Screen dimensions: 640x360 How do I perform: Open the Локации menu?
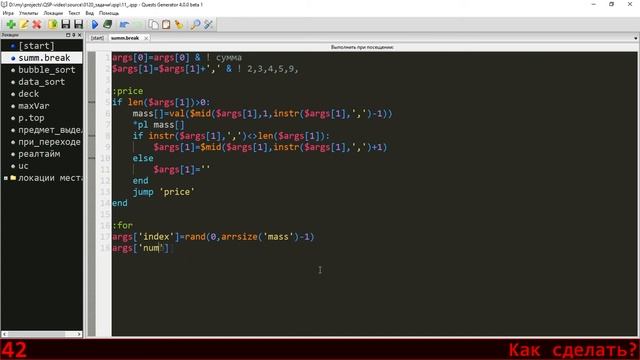click(53, 13)
